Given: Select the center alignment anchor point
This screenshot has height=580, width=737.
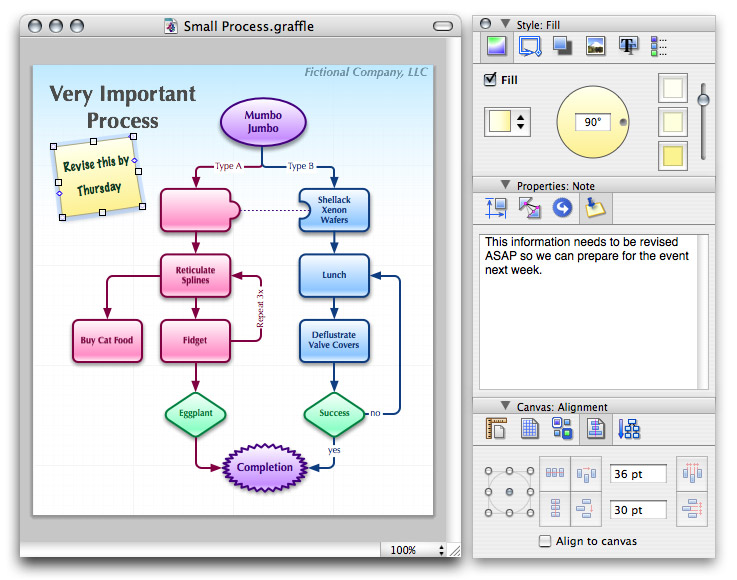Looking at the screenshot, I should (510, 492).
